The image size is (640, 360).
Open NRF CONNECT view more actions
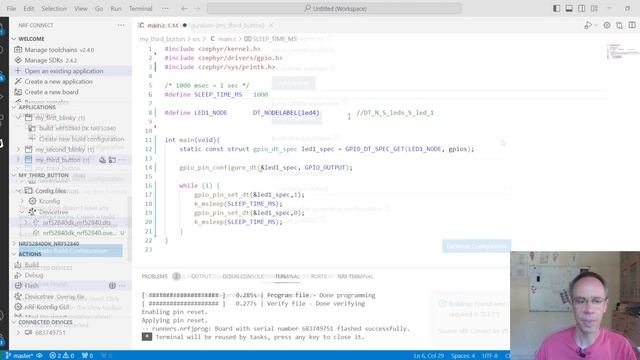[x=121, y=25]
